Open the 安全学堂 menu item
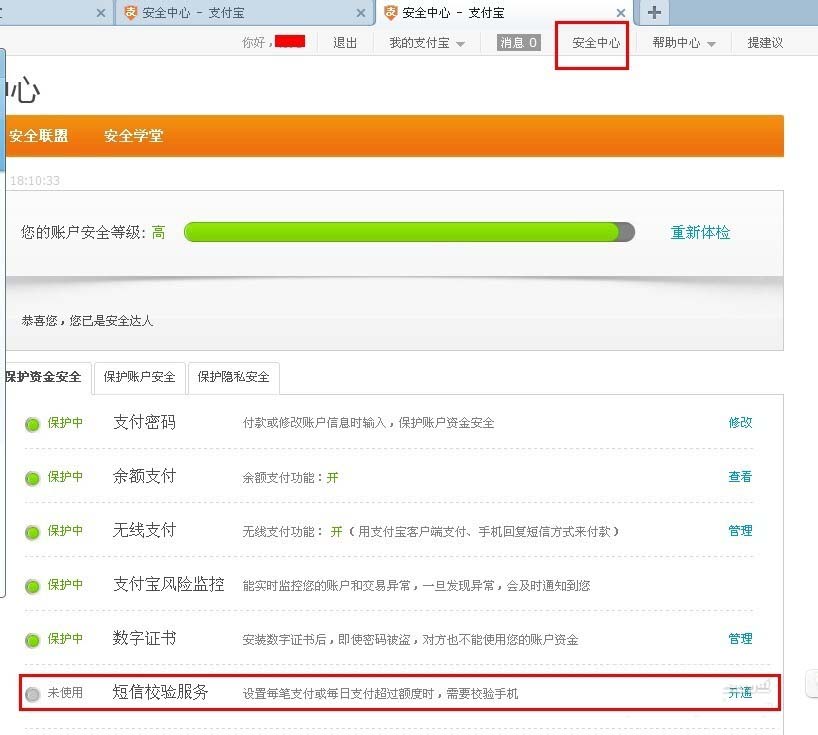Image resolution: width=818 pixels, height=735 pixels. (x=134, y=136)
